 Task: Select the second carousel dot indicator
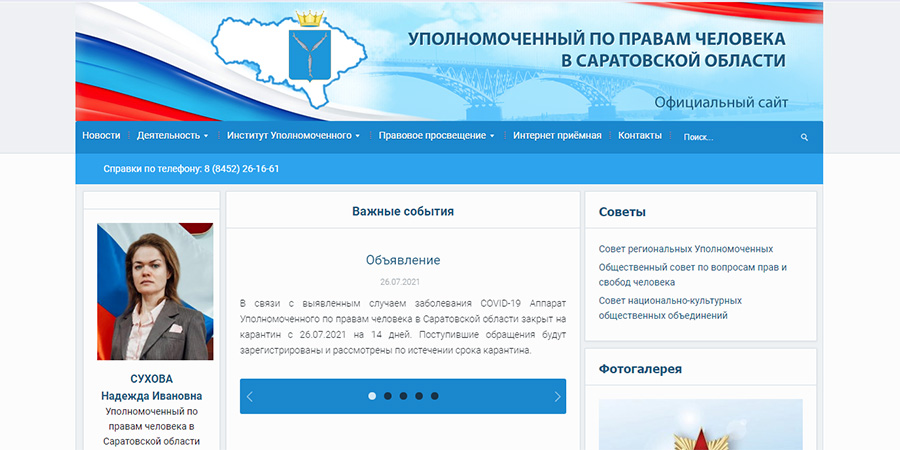[x=388, y=396]
